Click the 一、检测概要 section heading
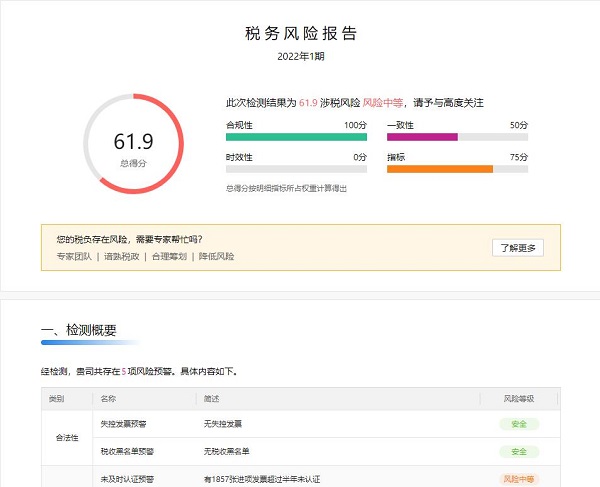This screenshot has height=487, width=600. click(78, 331)
